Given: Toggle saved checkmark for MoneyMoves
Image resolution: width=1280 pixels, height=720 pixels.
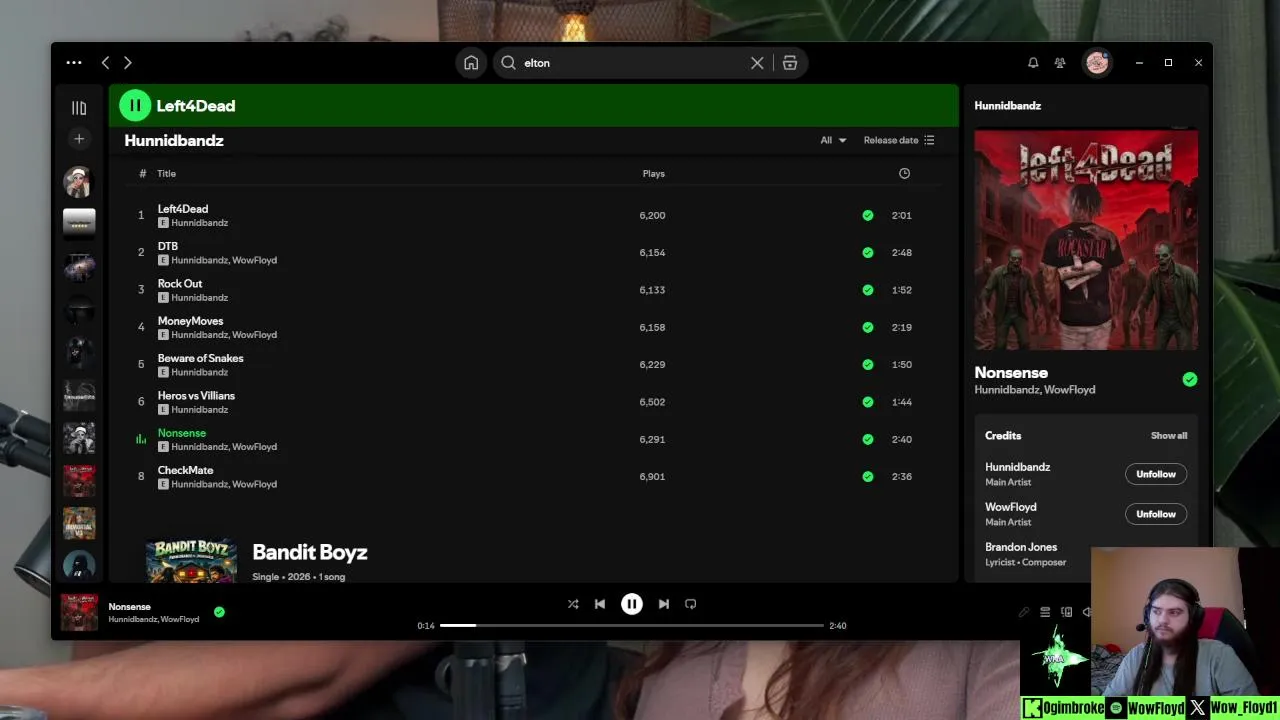Looking at the screenshot, I should pyautogui.click(x=867, y=327).
